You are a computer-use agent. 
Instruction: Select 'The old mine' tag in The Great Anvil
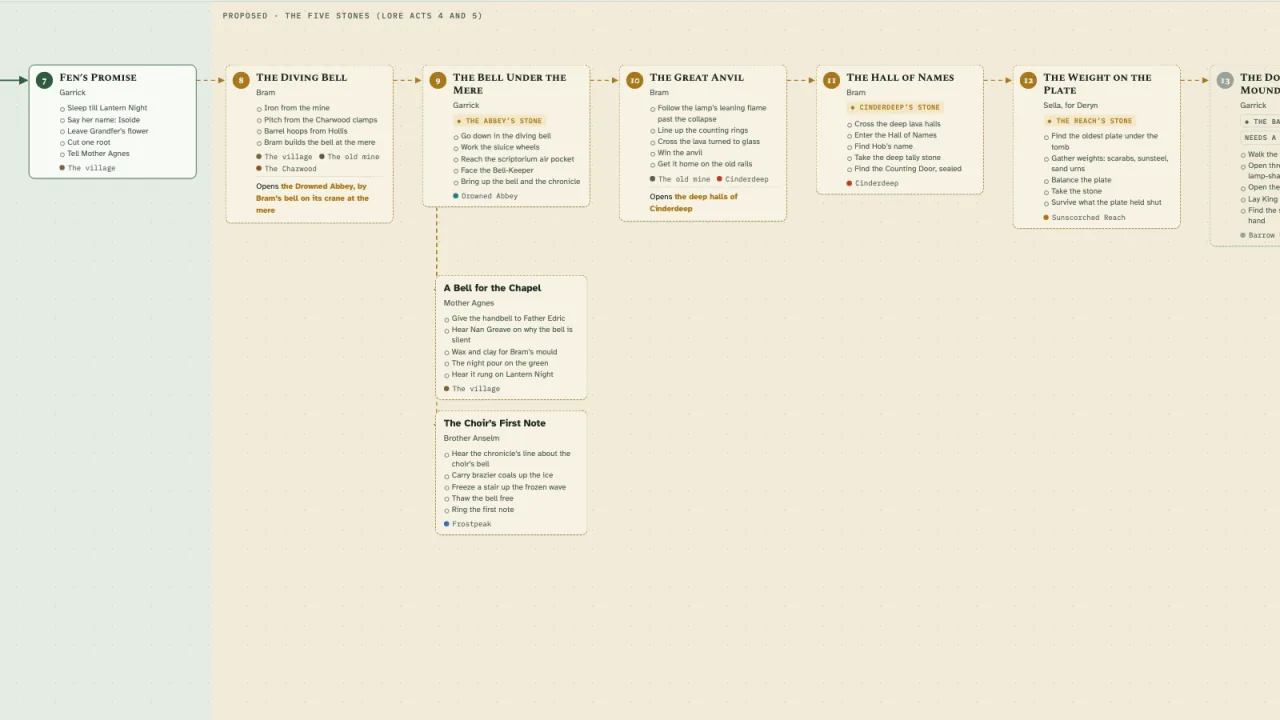[x=681, y=179]
